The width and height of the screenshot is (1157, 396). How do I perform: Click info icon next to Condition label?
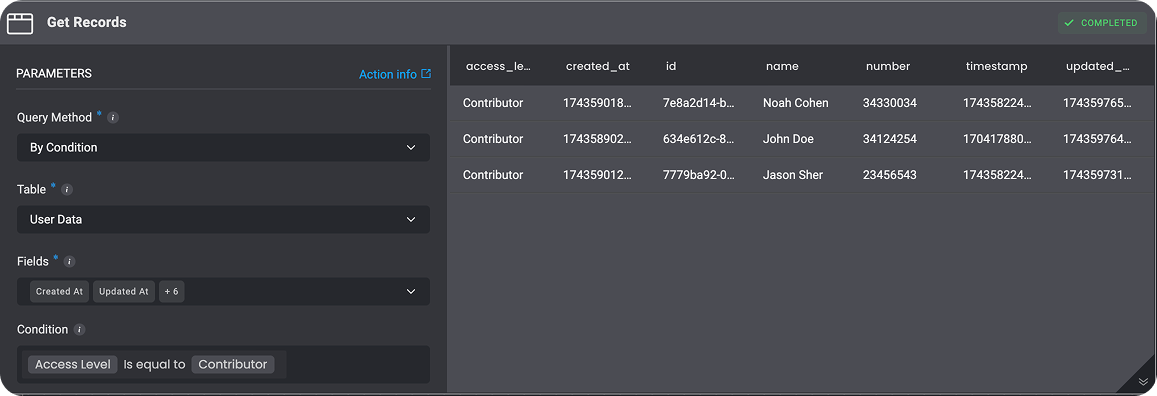point(80,330)
